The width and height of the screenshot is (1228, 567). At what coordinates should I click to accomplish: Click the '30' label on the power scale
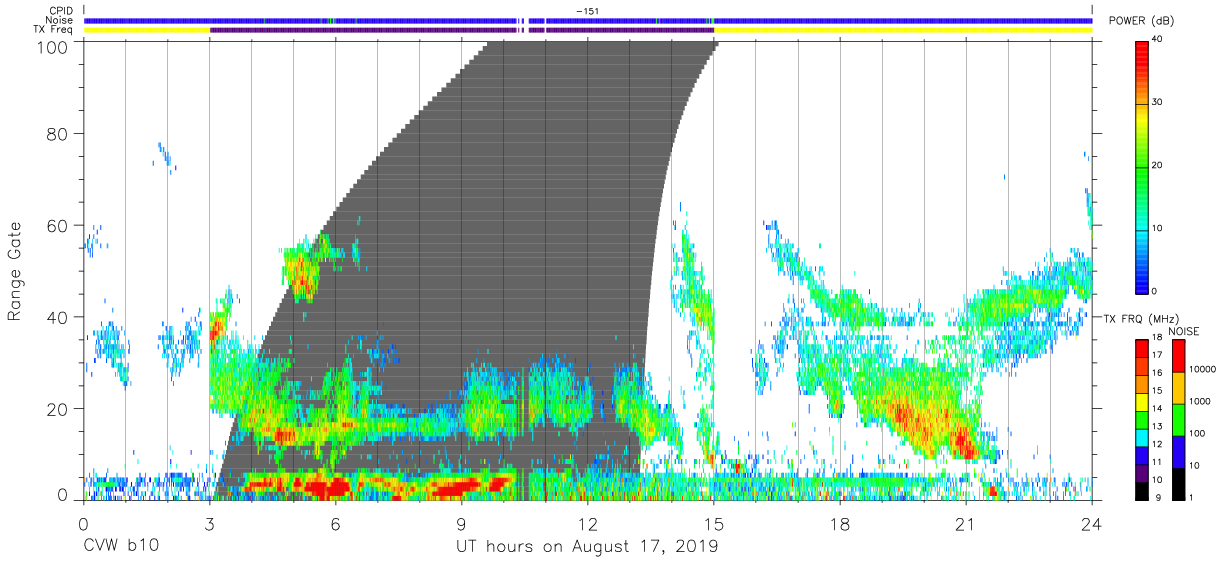coord(1159,102)
